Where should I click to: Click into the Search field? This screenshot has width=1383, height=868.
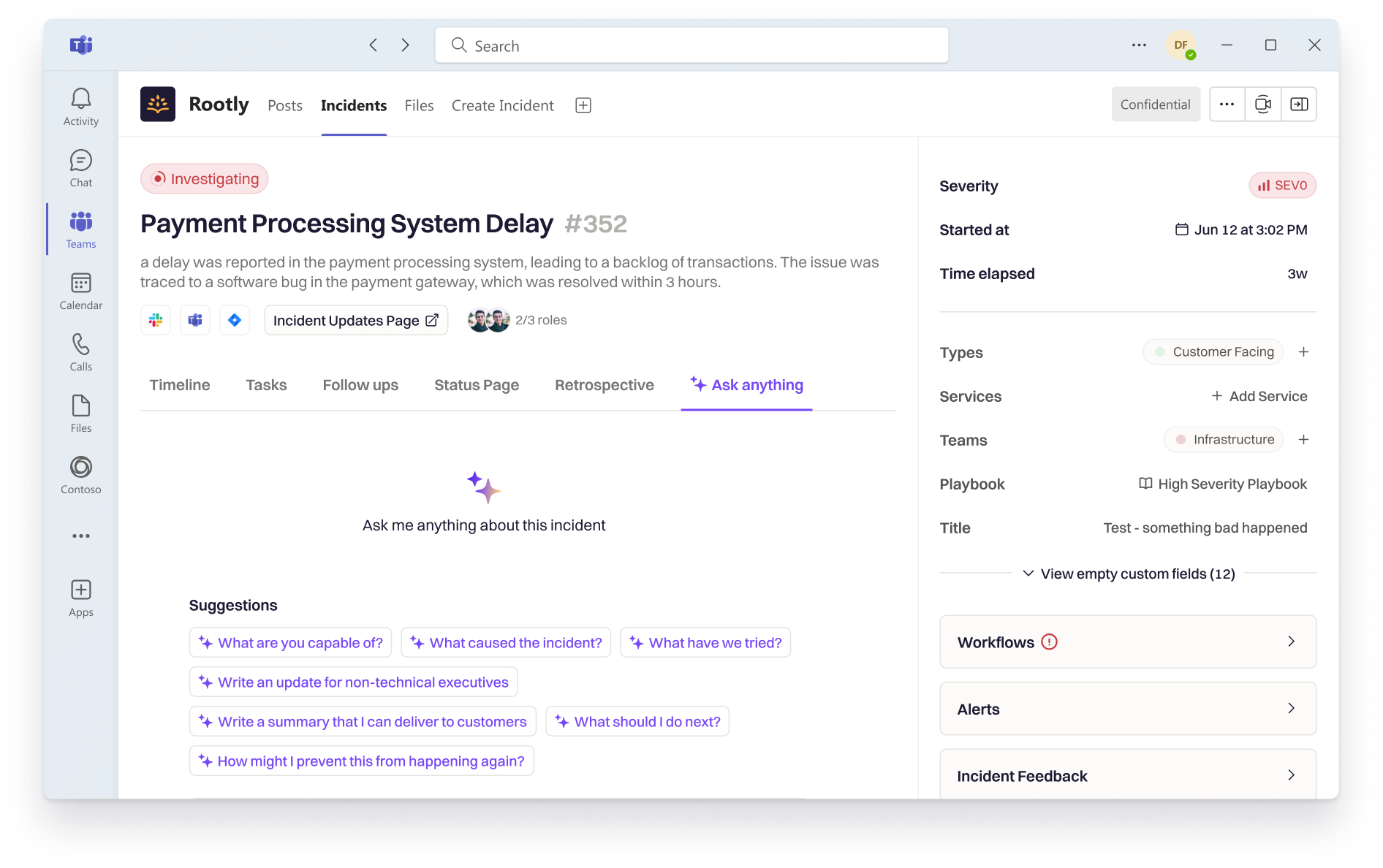coord(691,45)
